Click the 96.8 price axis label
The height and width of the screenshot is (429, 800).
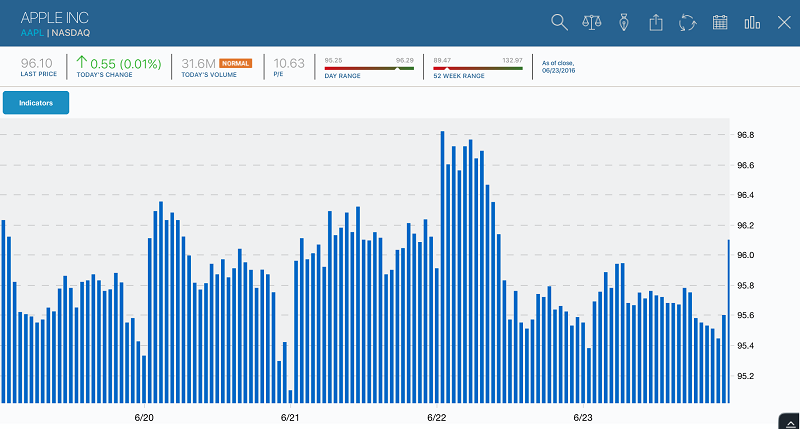745,135
